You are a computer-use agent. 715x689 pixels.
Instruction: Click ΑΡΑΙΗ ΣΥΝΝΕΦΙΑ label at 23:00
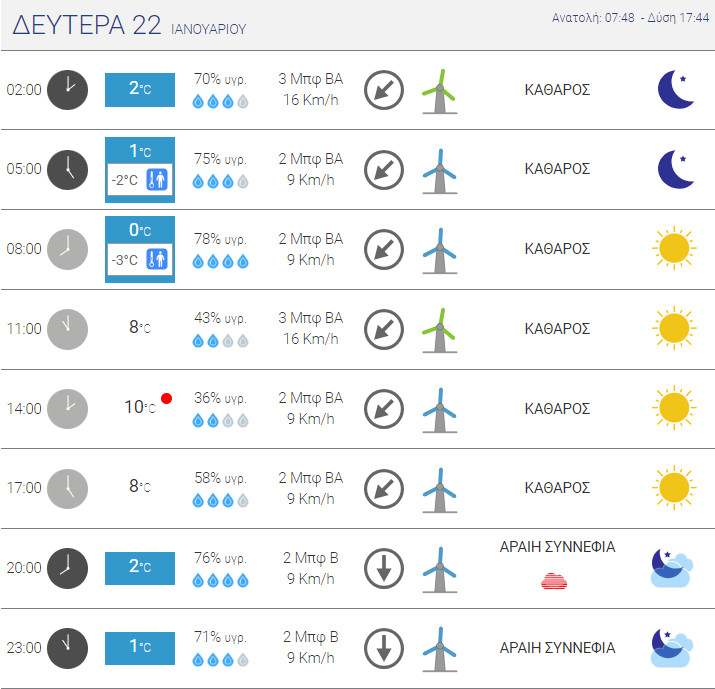557,647
